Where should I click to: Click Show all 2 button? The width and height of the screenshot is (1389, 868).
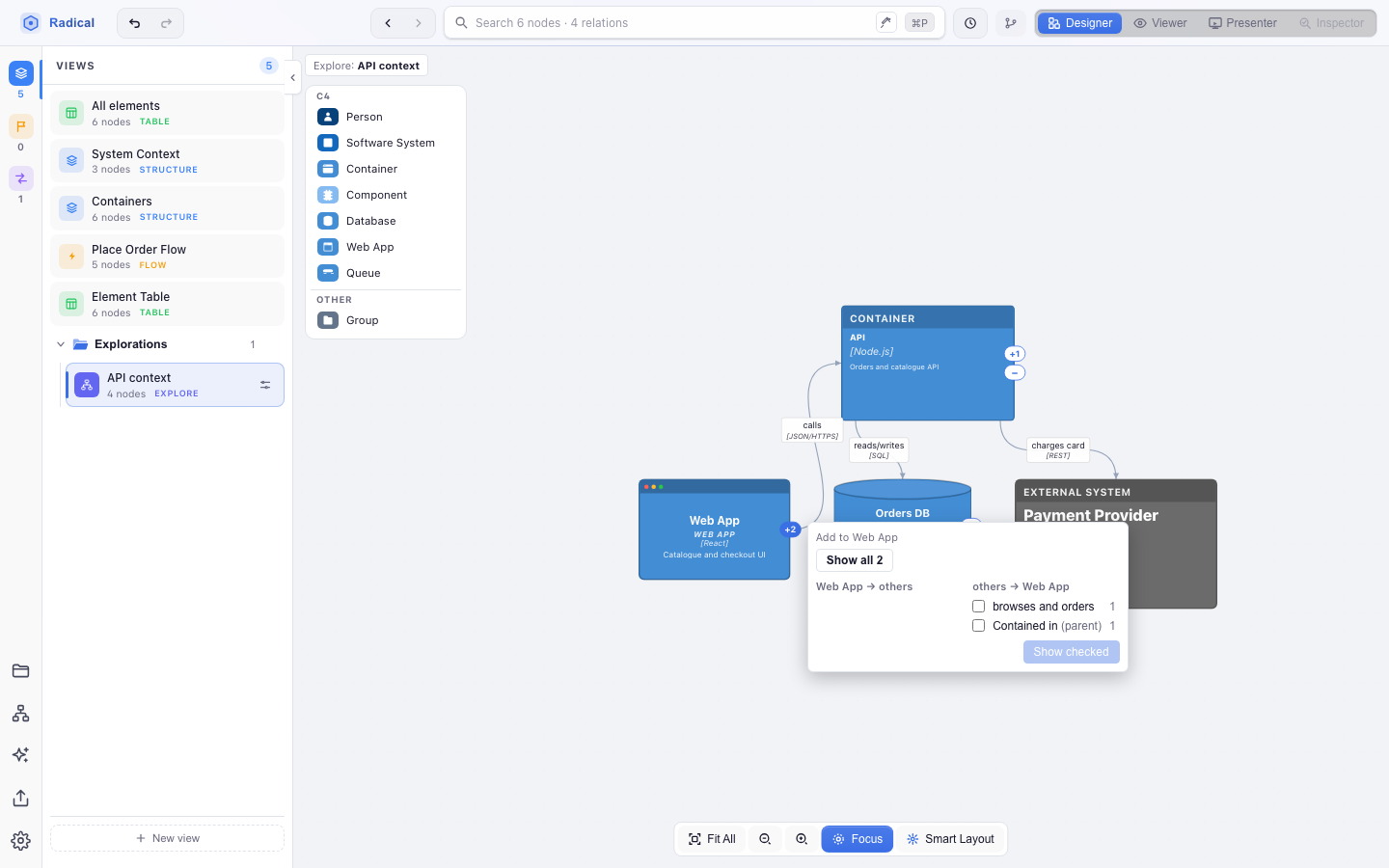coord(855,560)
